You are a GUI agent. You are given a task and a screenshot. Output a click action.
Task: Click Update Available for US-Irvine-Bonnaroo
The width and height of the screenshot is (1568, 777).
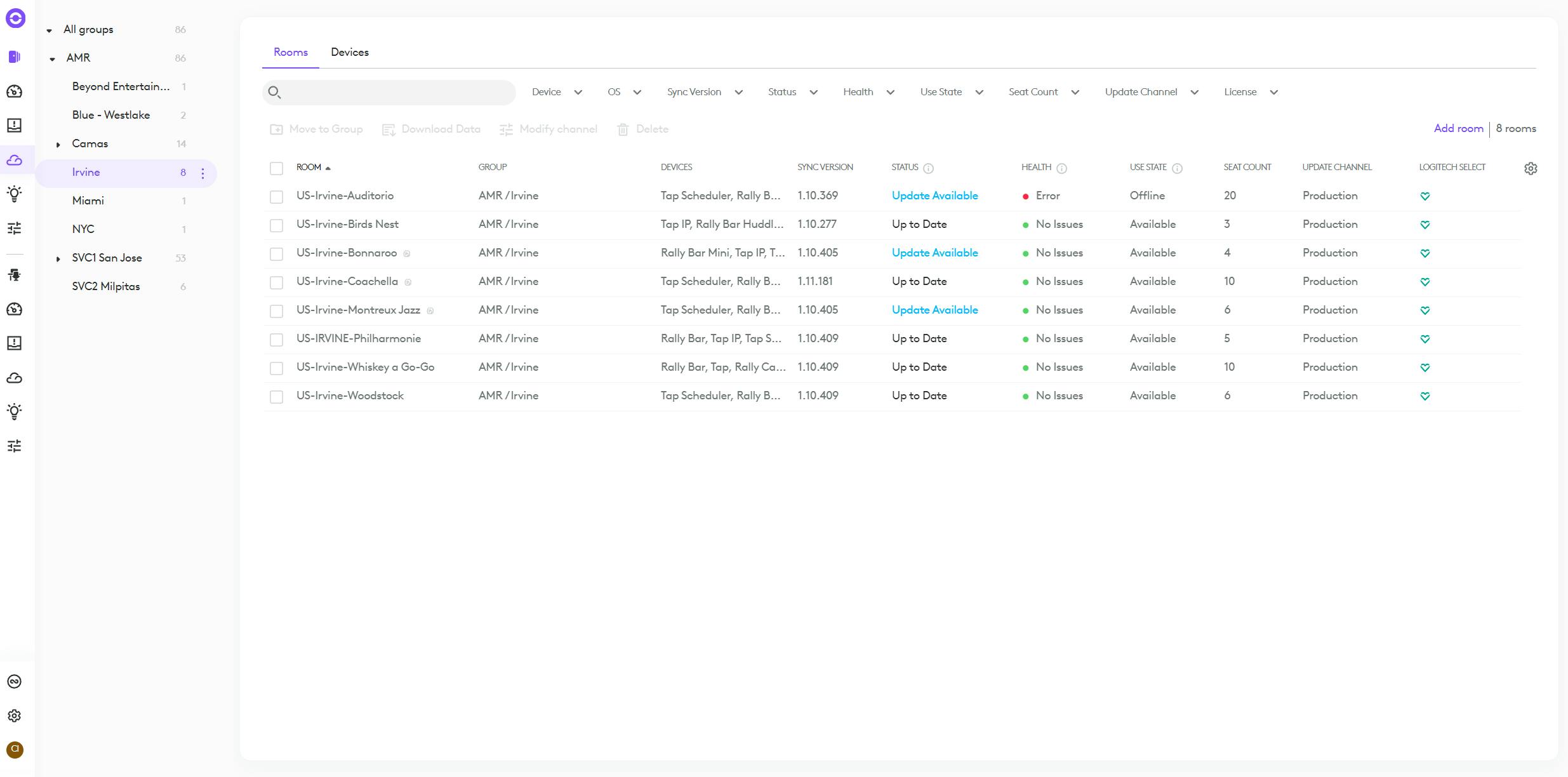point(934,253)
